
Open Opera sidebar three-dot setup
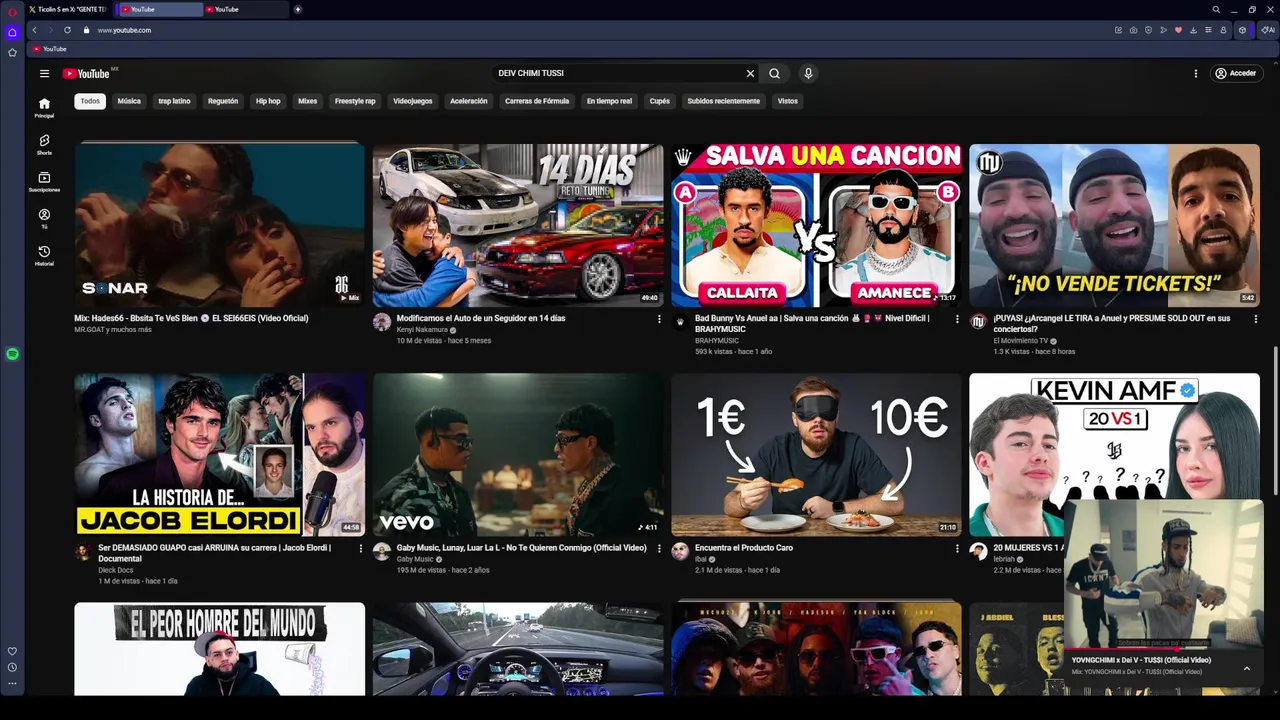click(x=12, y=683)
